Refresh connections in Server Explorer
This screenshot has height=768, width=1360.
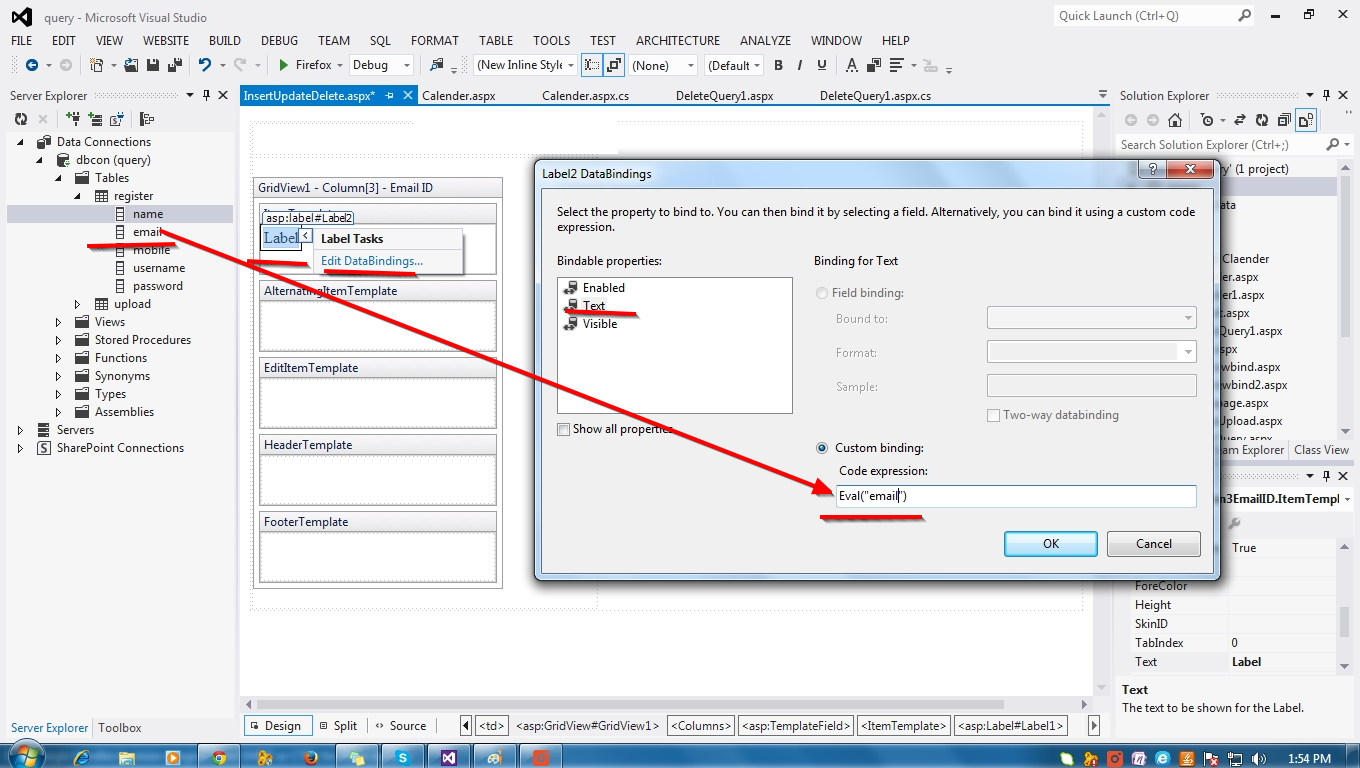(x=20, y=119)
